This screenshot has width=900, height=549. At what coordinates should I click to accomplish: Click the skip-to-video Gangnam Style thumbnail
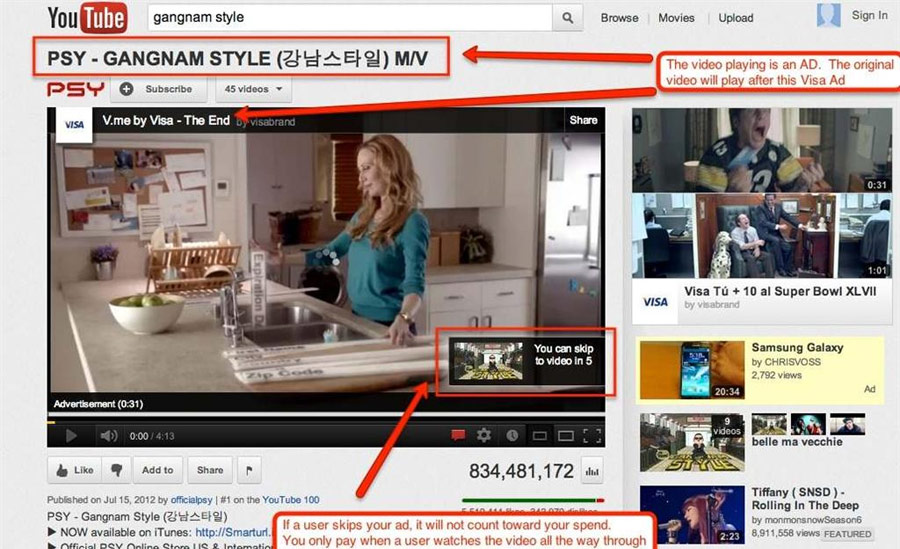[x=488, y=361]
